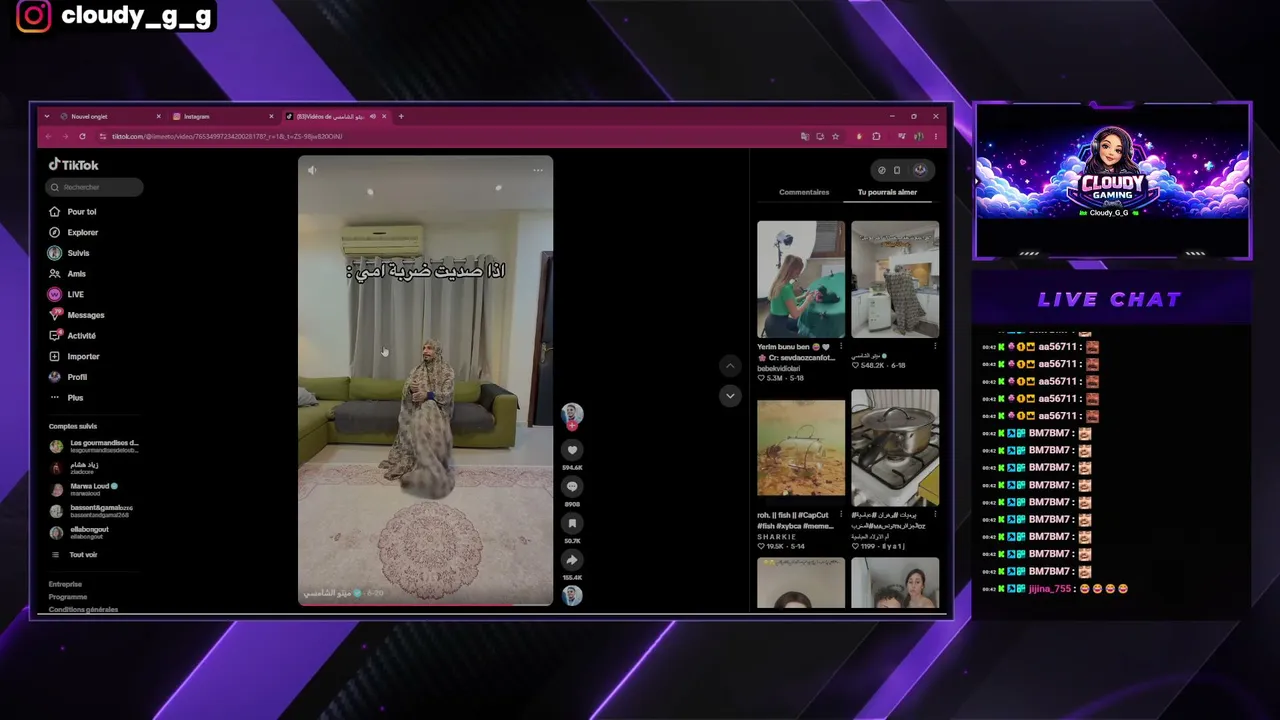The width and height of the screenshot is (1280, 720).
Task: Bookmark the video to favorites
Action: (x=572, y=523)
